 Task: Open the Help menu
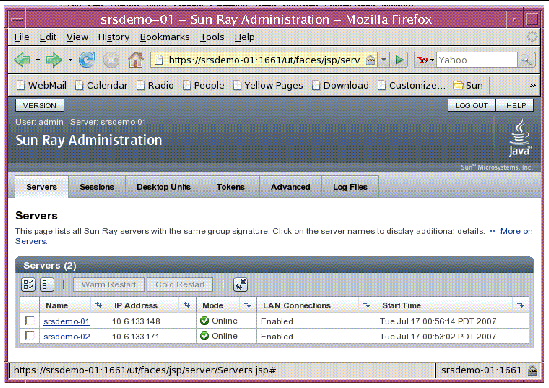(245, 37)
